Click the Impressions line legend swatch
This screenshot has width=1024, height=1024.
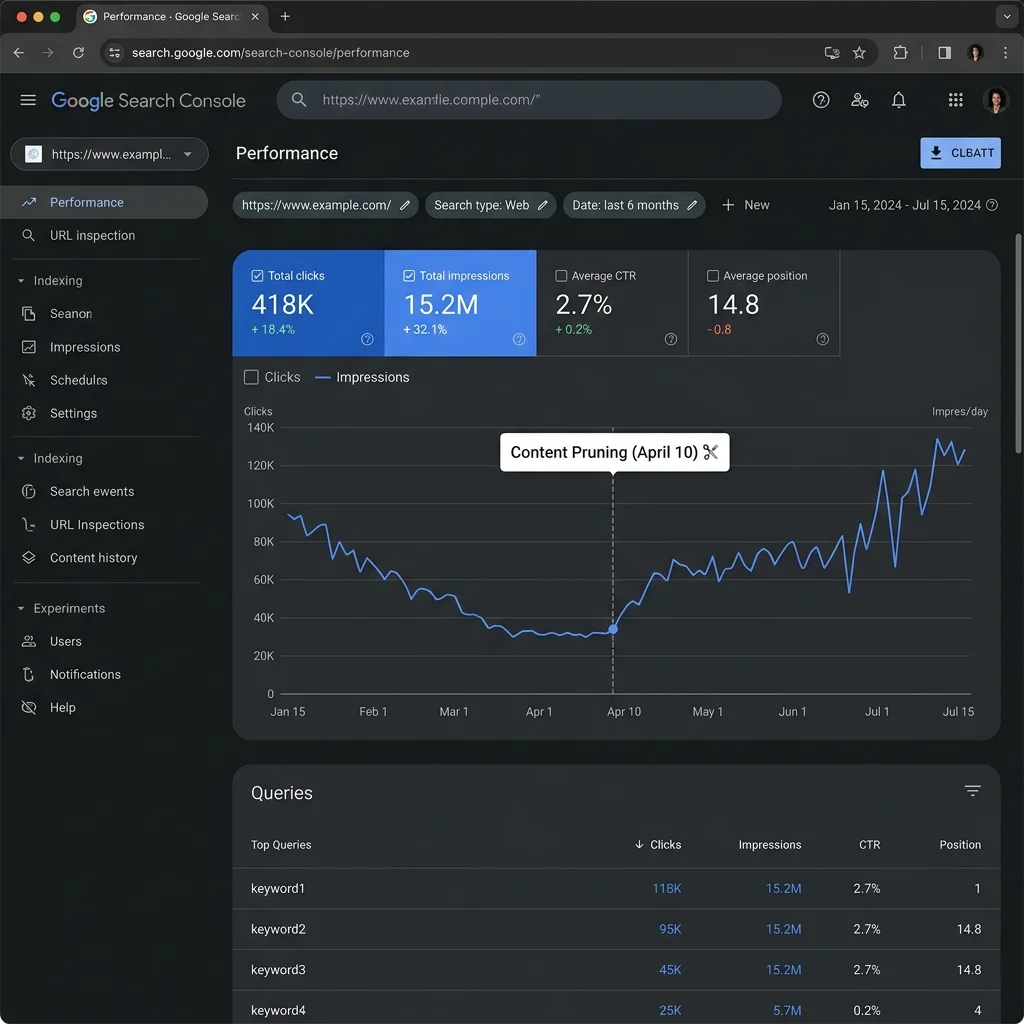pyautogui.click(x=322, y=377)
